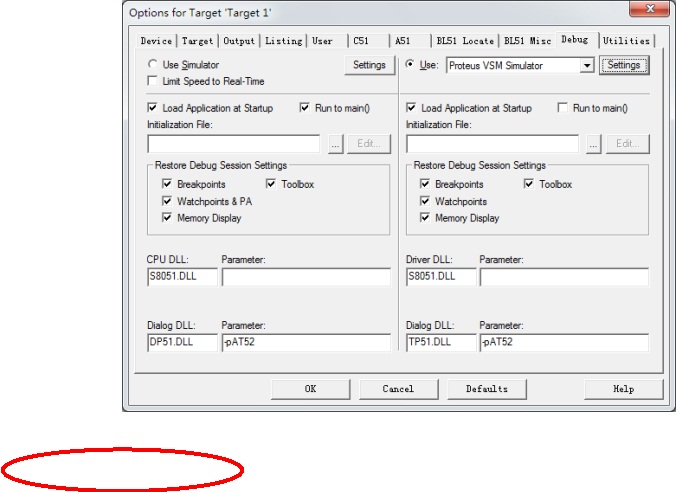Open Settings for Use Simulator
Image resolution: width=676 pixels, height=492 pixels.
369,65
